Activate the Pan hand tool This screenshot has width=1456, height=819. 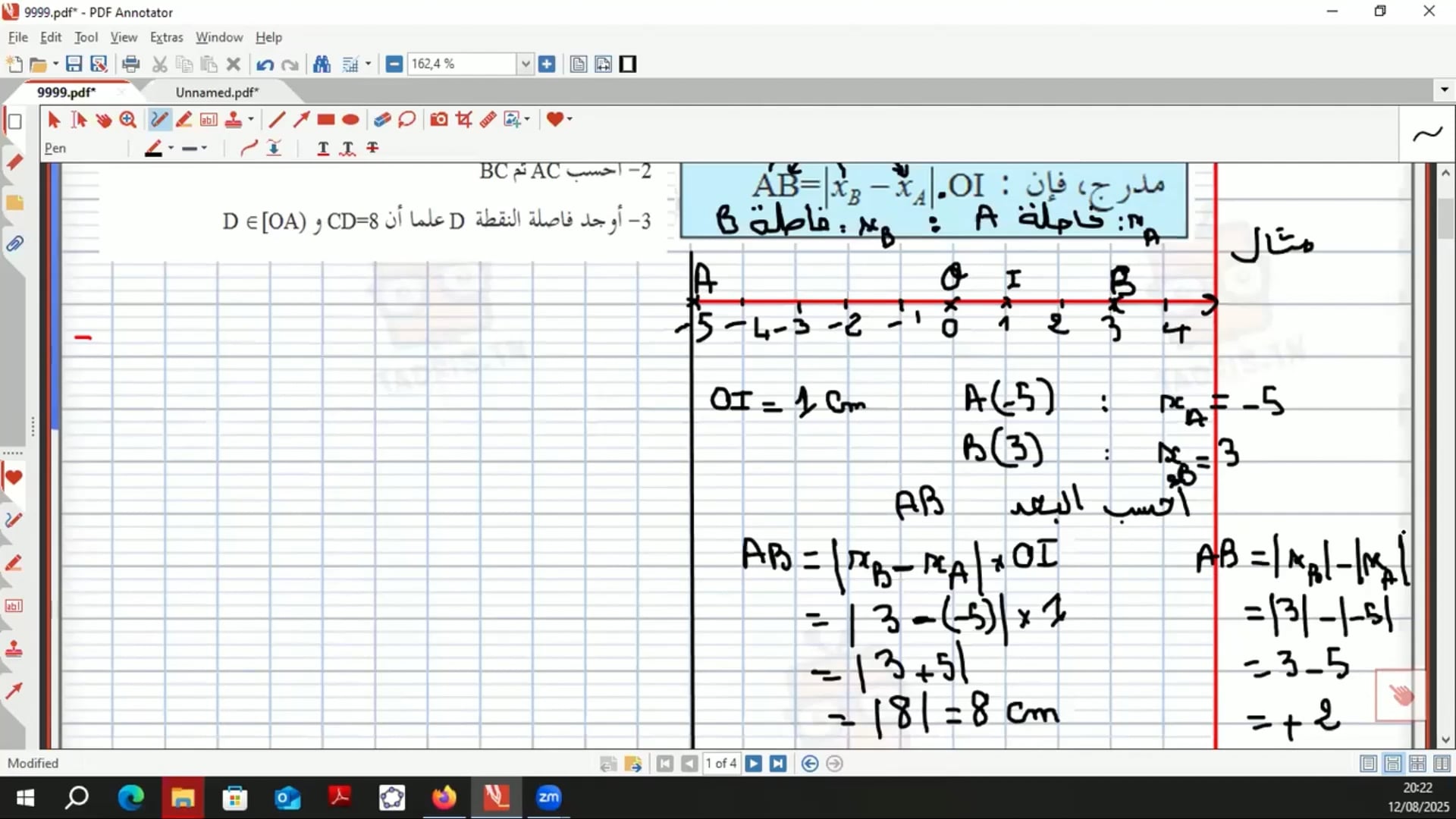point(104,119)
